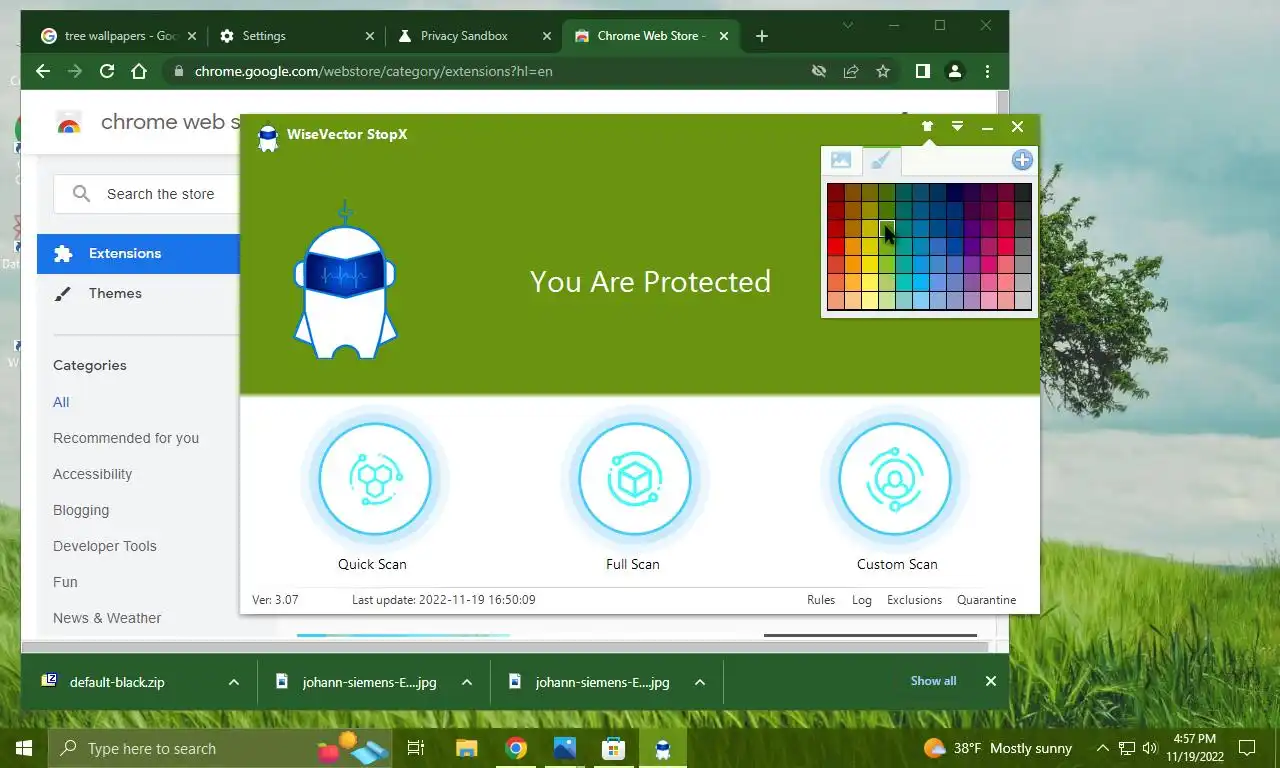
Task: Open a new Chrome tab with plus button
Action: (x=762, y=36)
